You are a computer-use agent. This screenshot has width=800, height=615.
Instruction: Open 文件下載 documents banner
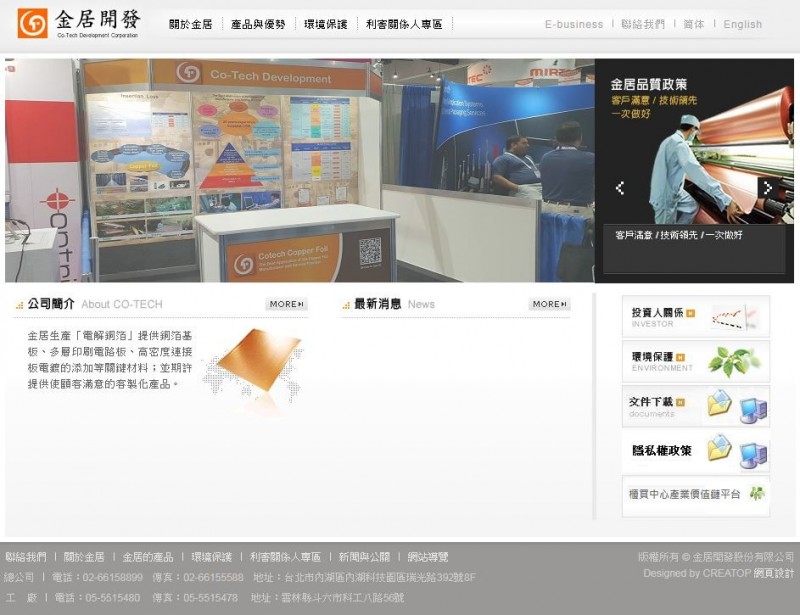pos(695,406)
